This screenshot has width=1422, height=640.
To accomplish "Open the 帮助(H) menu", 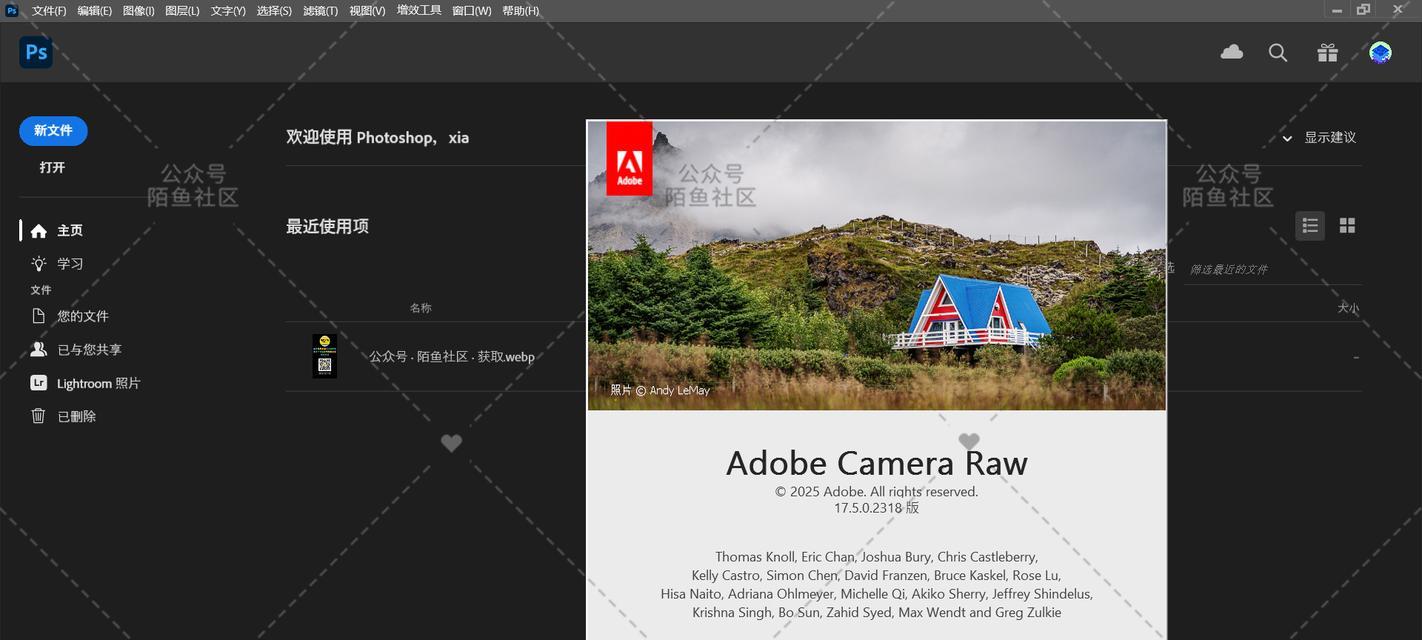I will pos(521,11).
